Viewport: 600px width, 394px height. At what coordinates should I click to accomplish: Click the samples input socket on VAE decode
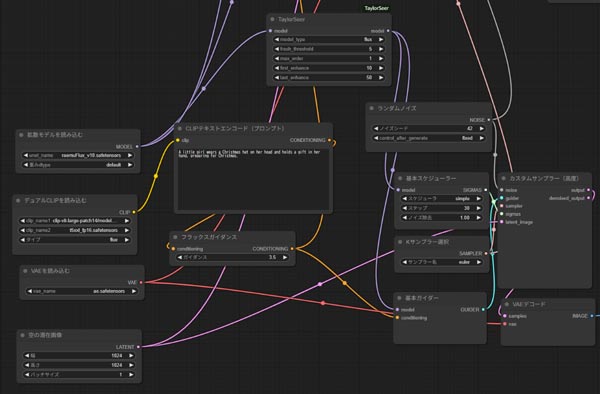pyautogui.click(x=505, y=316)
